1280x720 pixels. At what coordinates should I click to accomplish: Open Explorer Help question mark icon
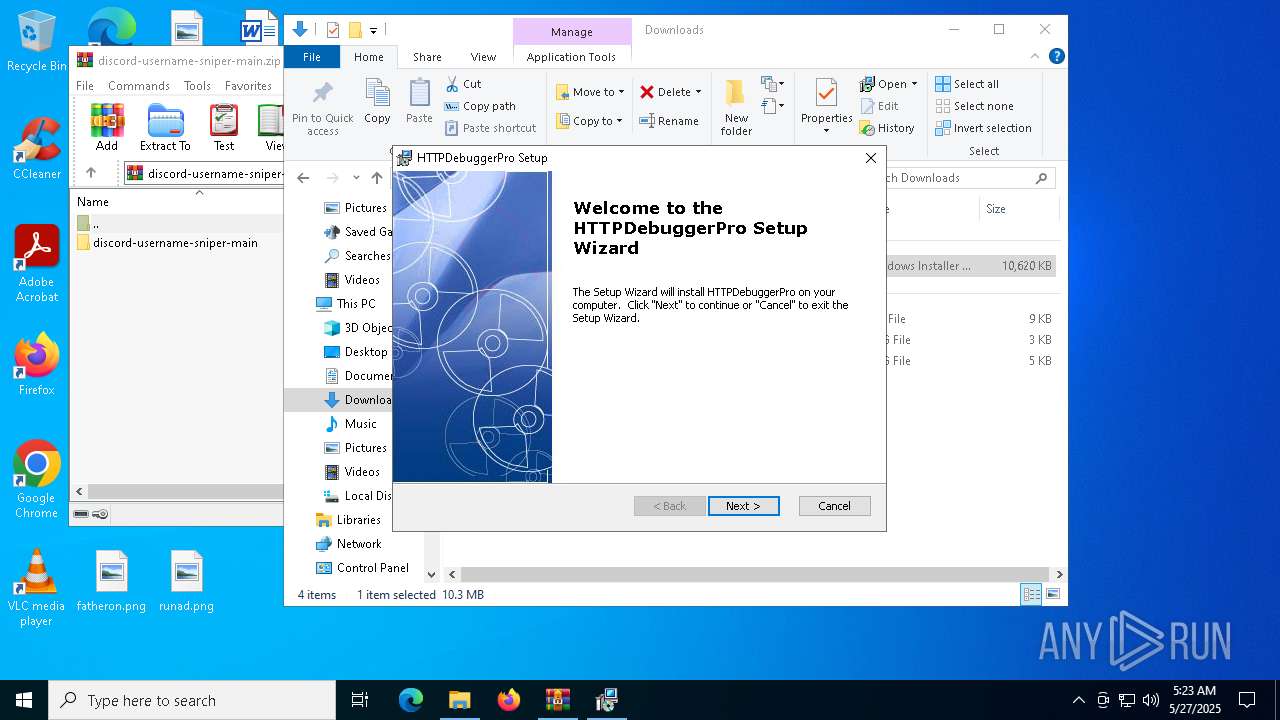[1056, 57]
